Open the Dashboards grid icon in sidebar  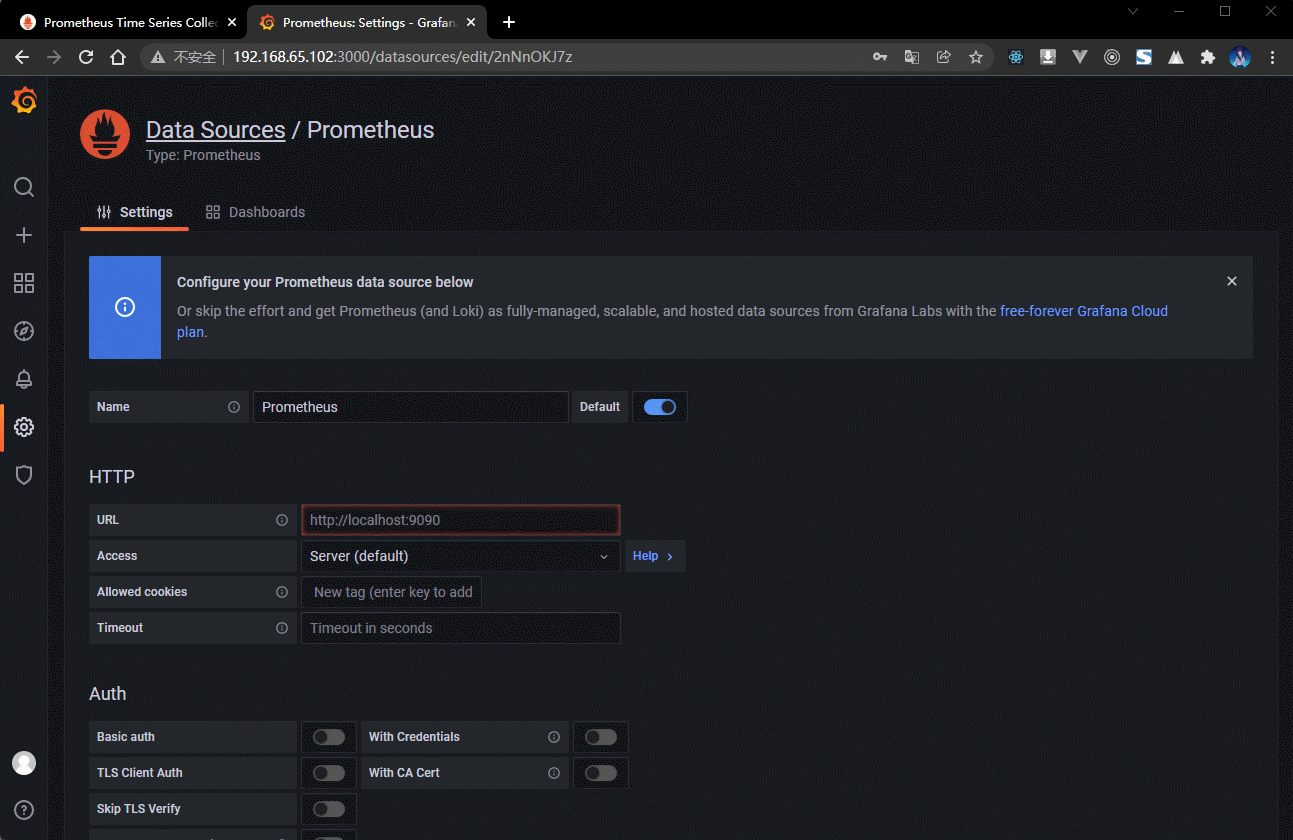[24, 283]
